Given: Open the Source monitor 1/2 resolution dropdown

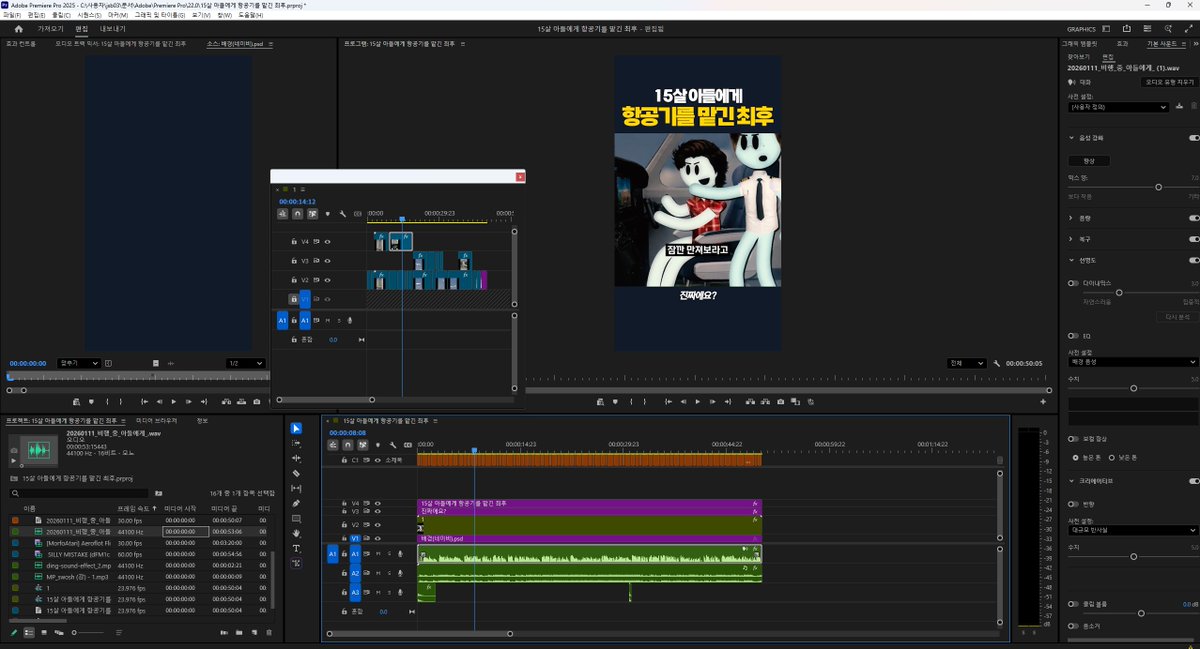Looking at the screenshot, I should 245,363.
